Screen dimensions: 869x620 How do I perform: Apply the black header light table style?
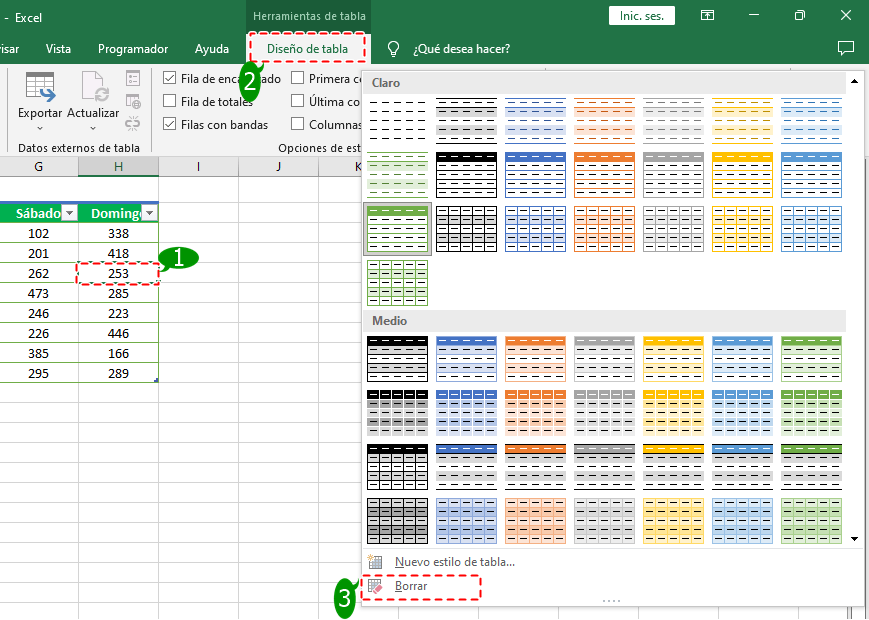(x=466, y=175)
